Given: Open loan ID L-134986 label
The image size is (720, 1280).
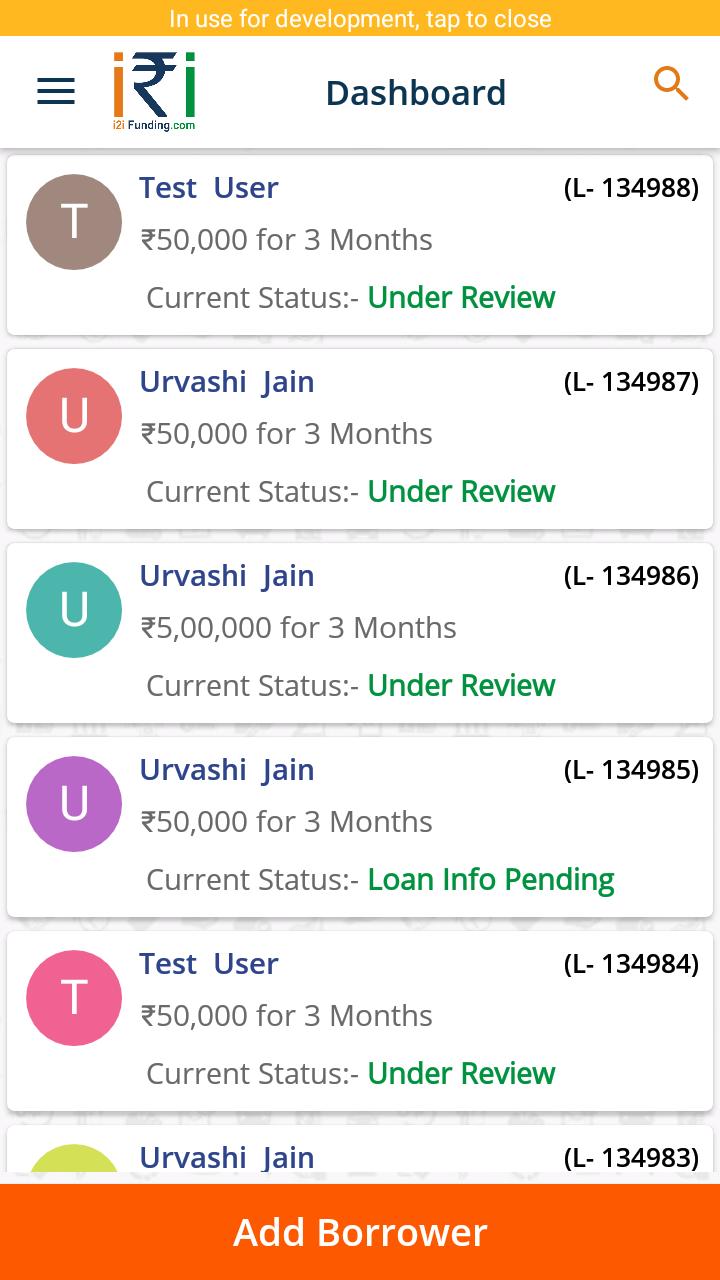Looking at the screenshot, I should pos(631,576).
